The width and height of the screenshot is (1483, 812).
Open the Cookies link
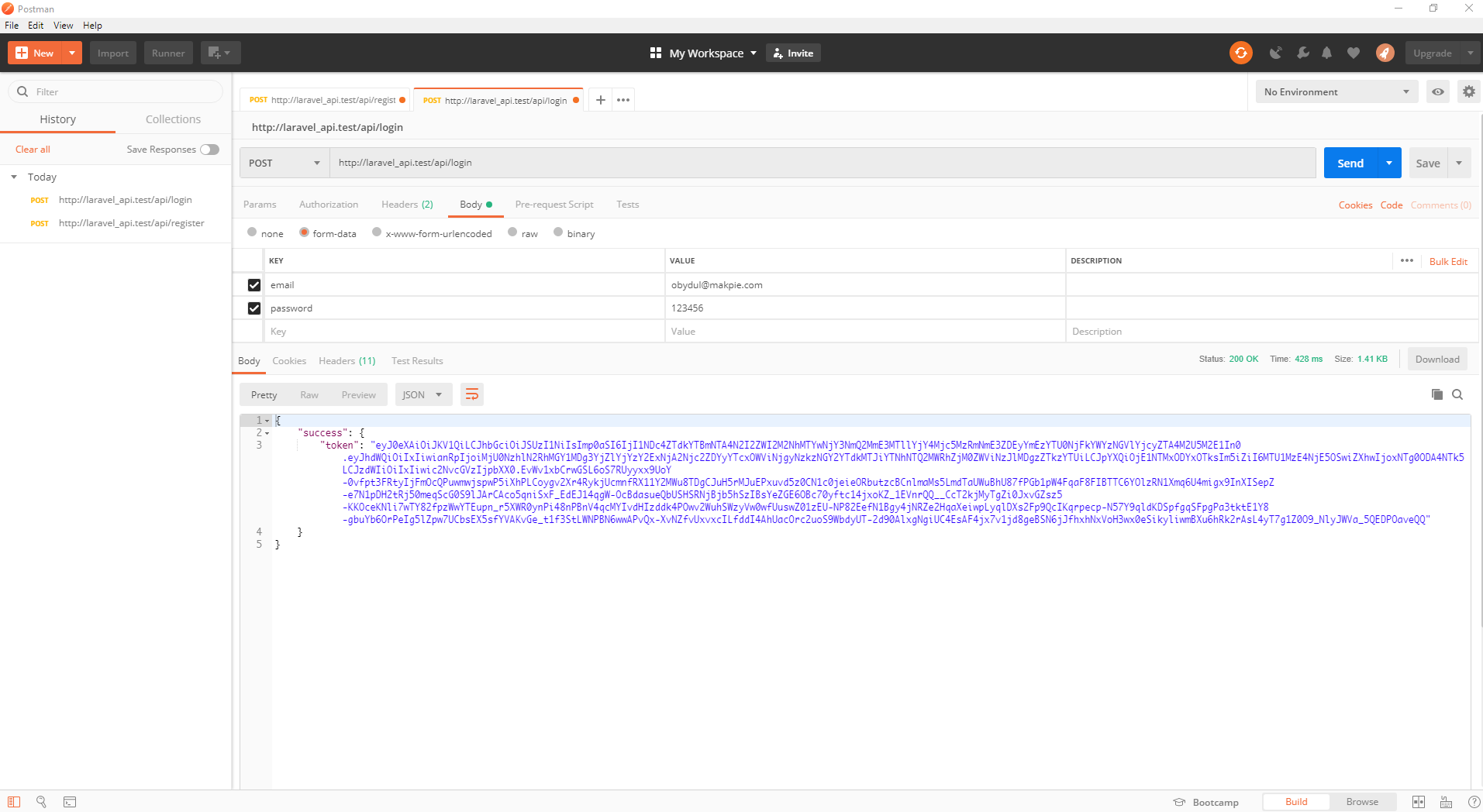point(1355,205)
